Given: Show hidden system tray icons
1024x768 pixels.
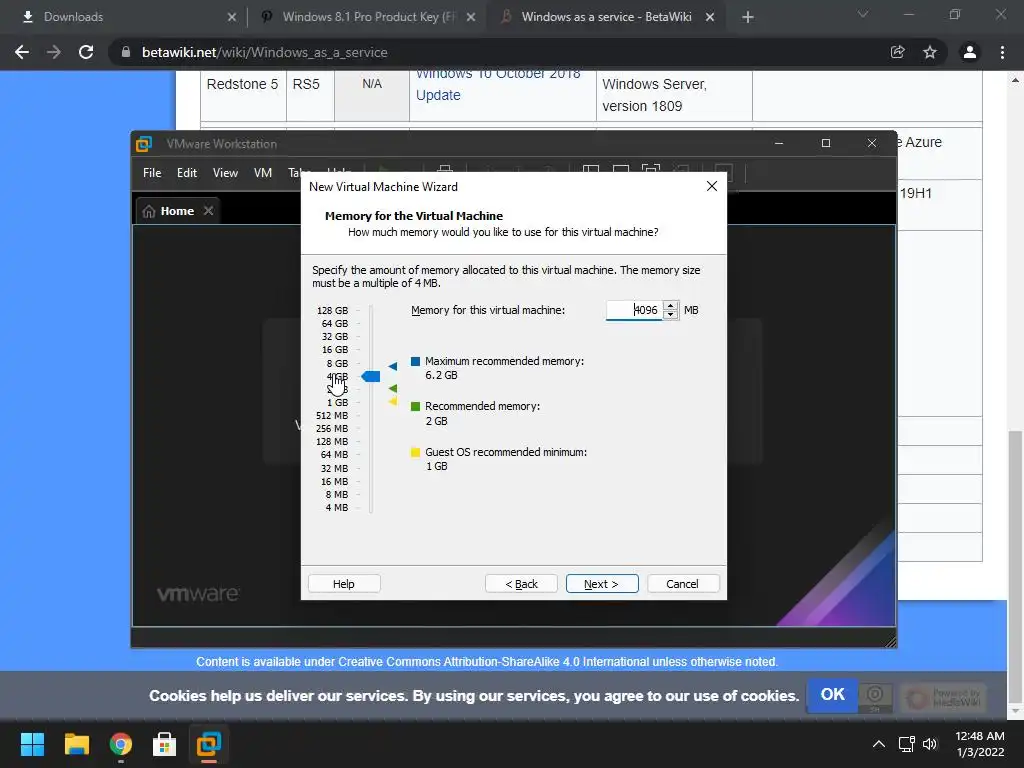Looking at the screenshot, I should click(879, 744).
